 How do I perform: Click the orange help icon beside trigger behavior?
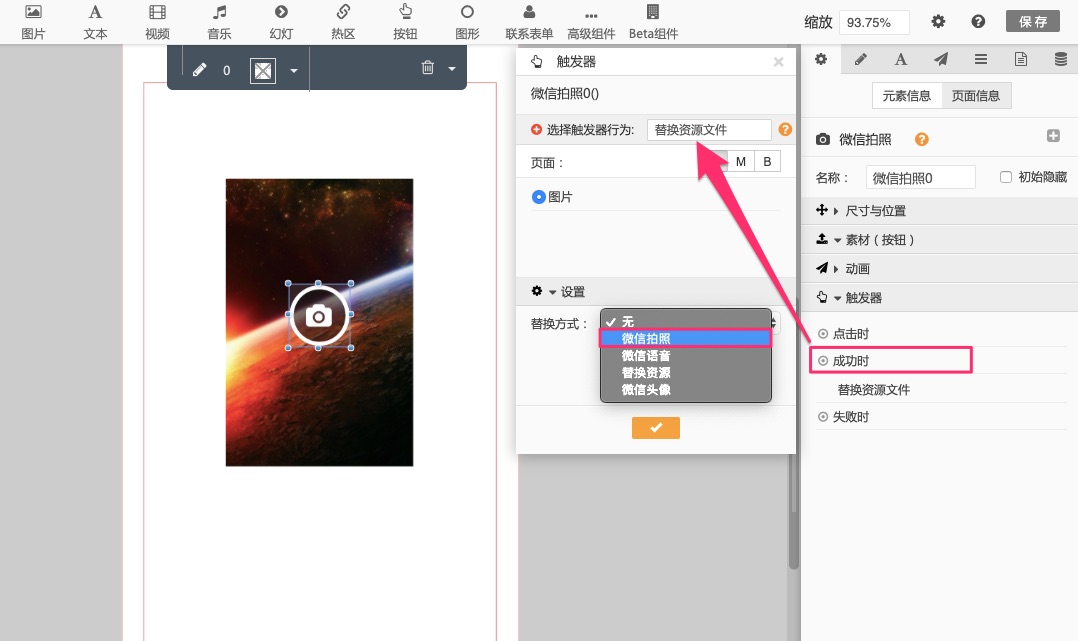tap(785, 130)
